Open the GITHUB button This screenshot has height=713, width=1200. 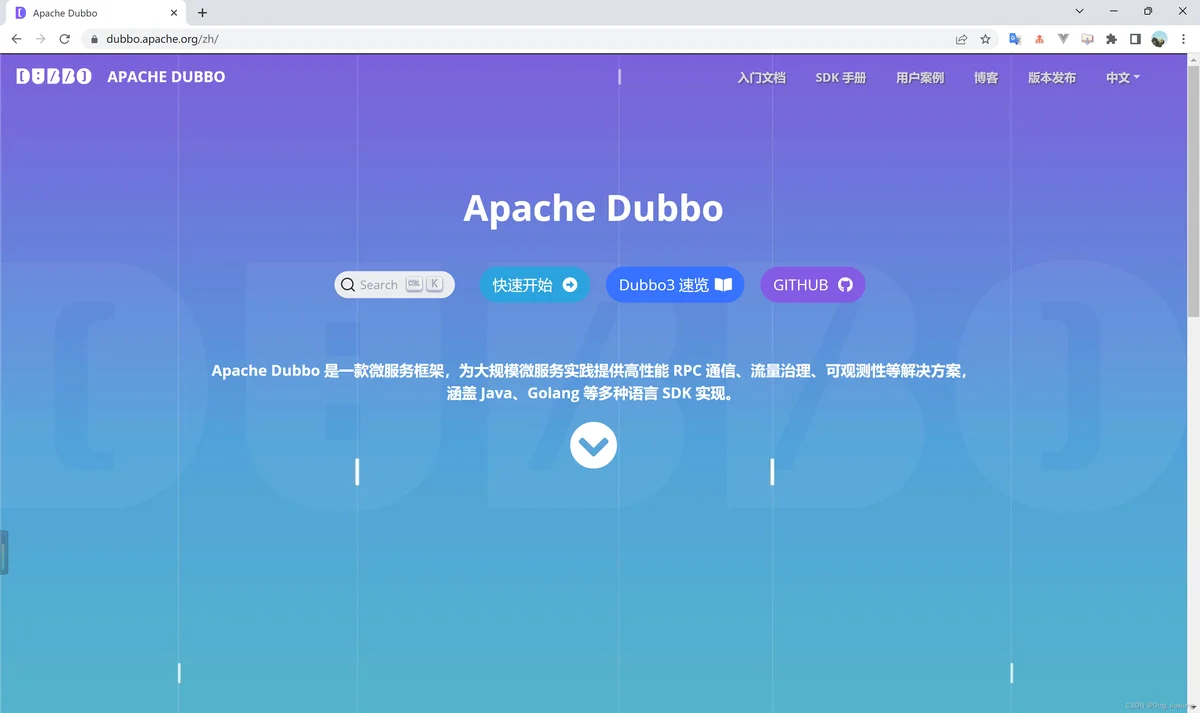(x=813, y=285)
